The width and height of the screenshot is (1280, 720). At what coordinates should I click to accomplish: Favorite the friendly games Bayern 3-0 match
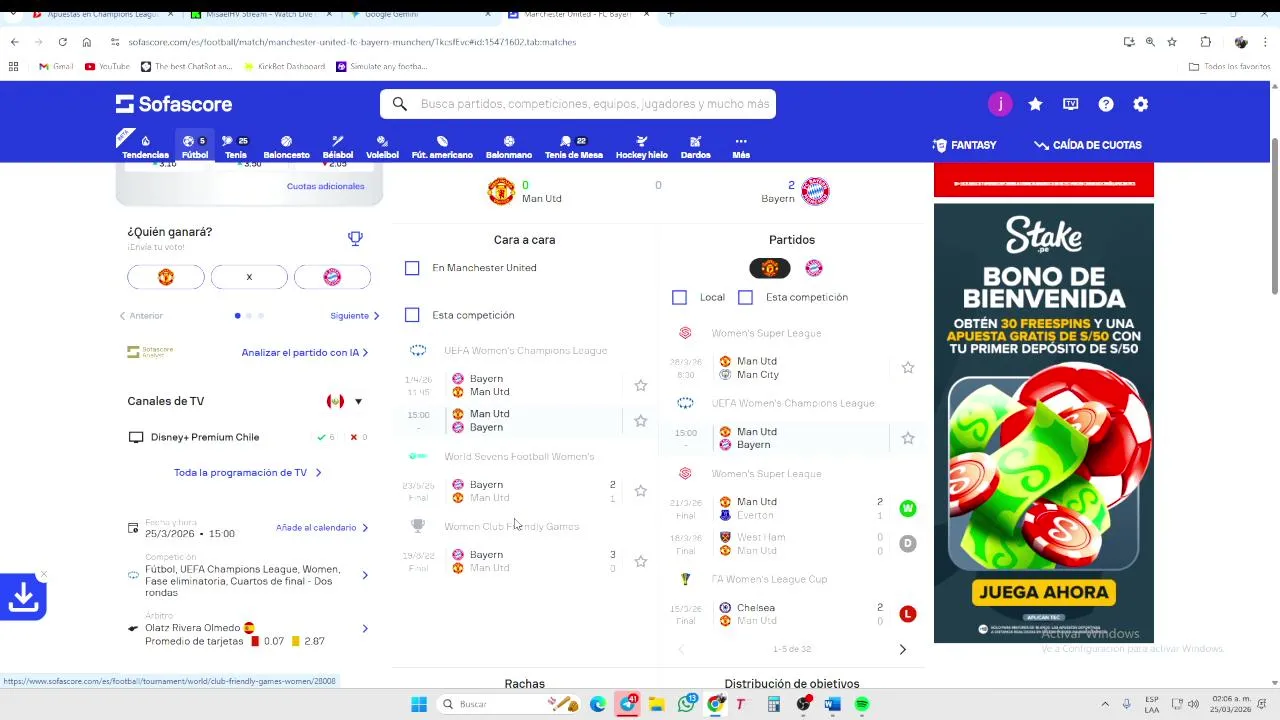(x=641, y=561)
